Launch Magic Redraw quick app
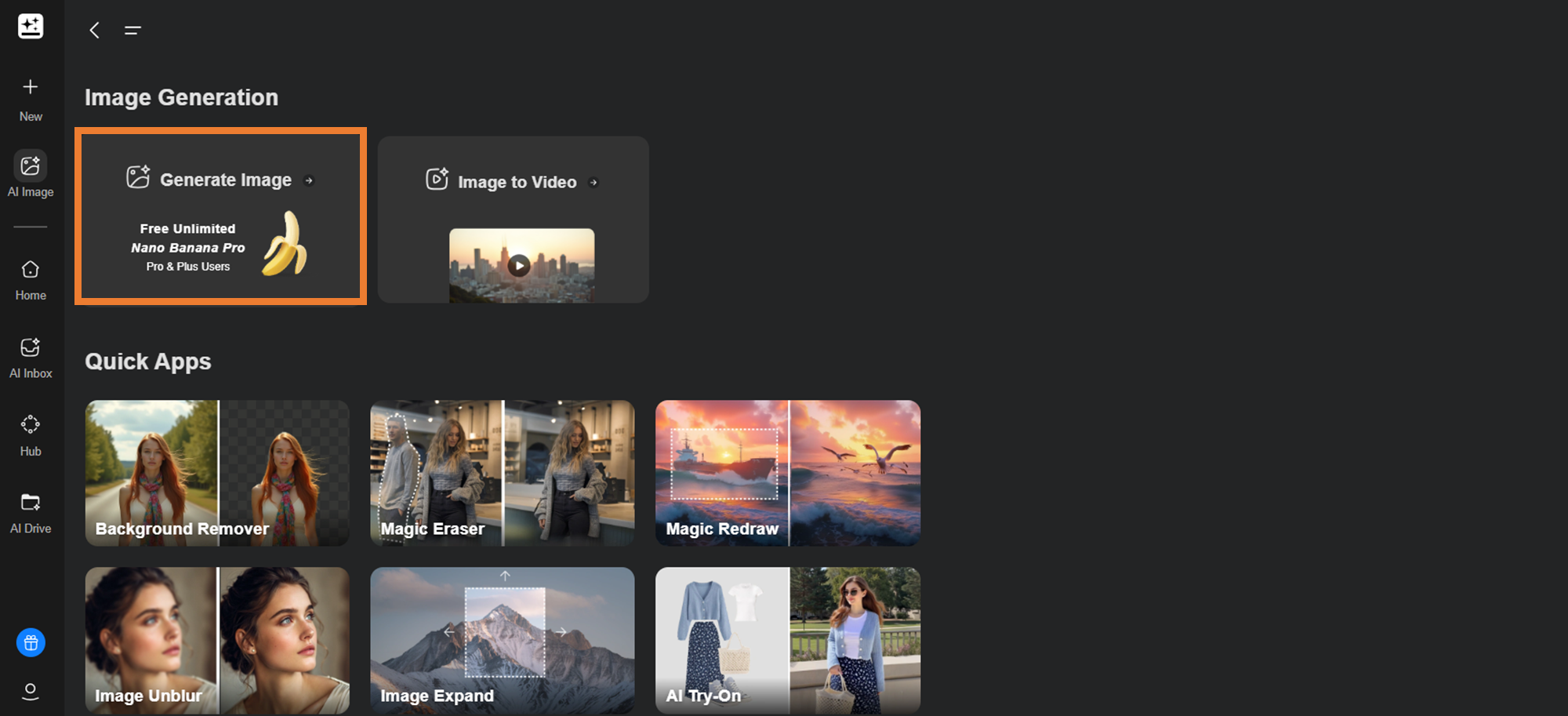The height and width of the screenshot is (716, 1568). pyautogui.click(x=787, y=473)
